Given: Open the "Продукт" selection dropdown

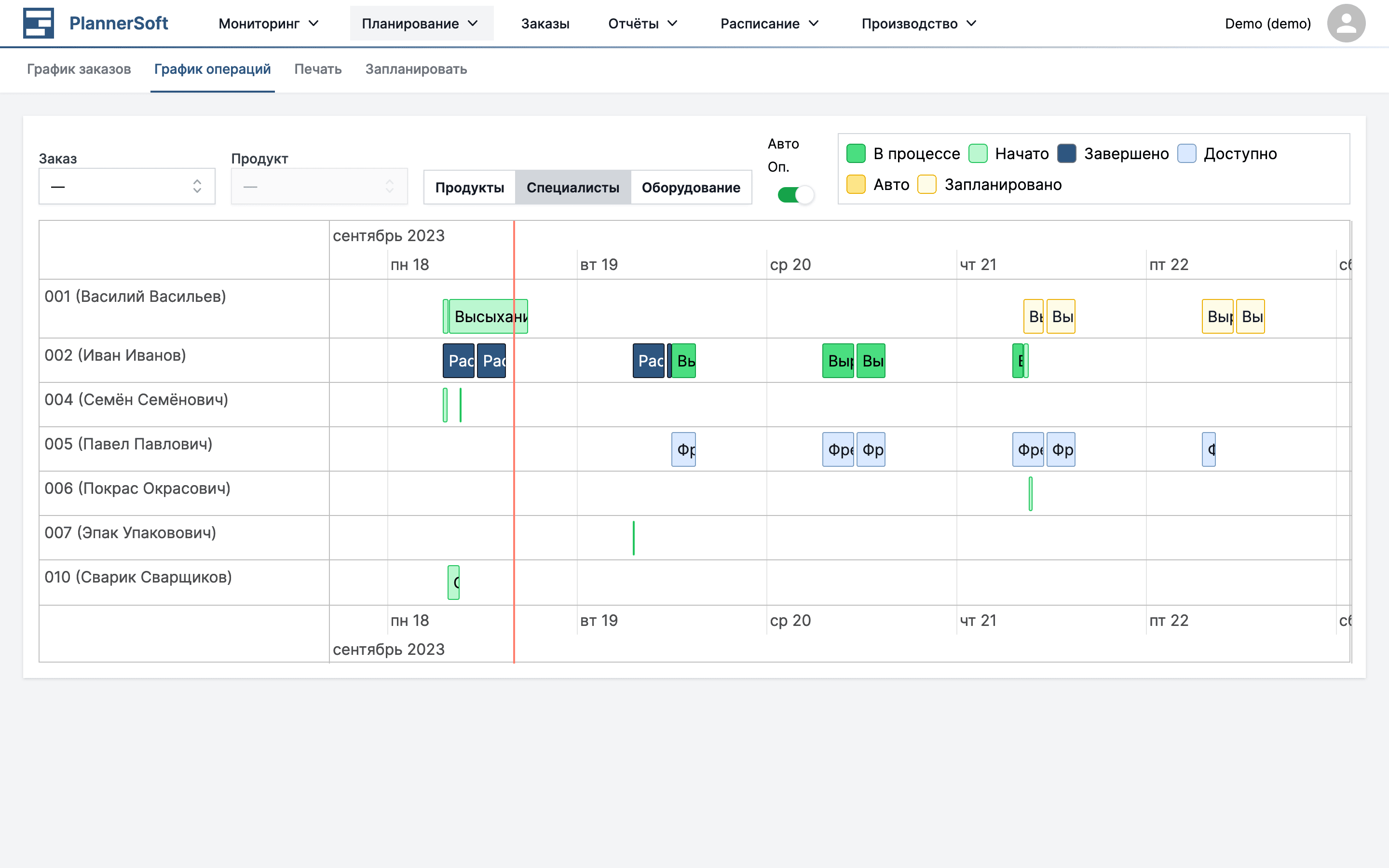Looking at the screenshot, I should point(319,186).
